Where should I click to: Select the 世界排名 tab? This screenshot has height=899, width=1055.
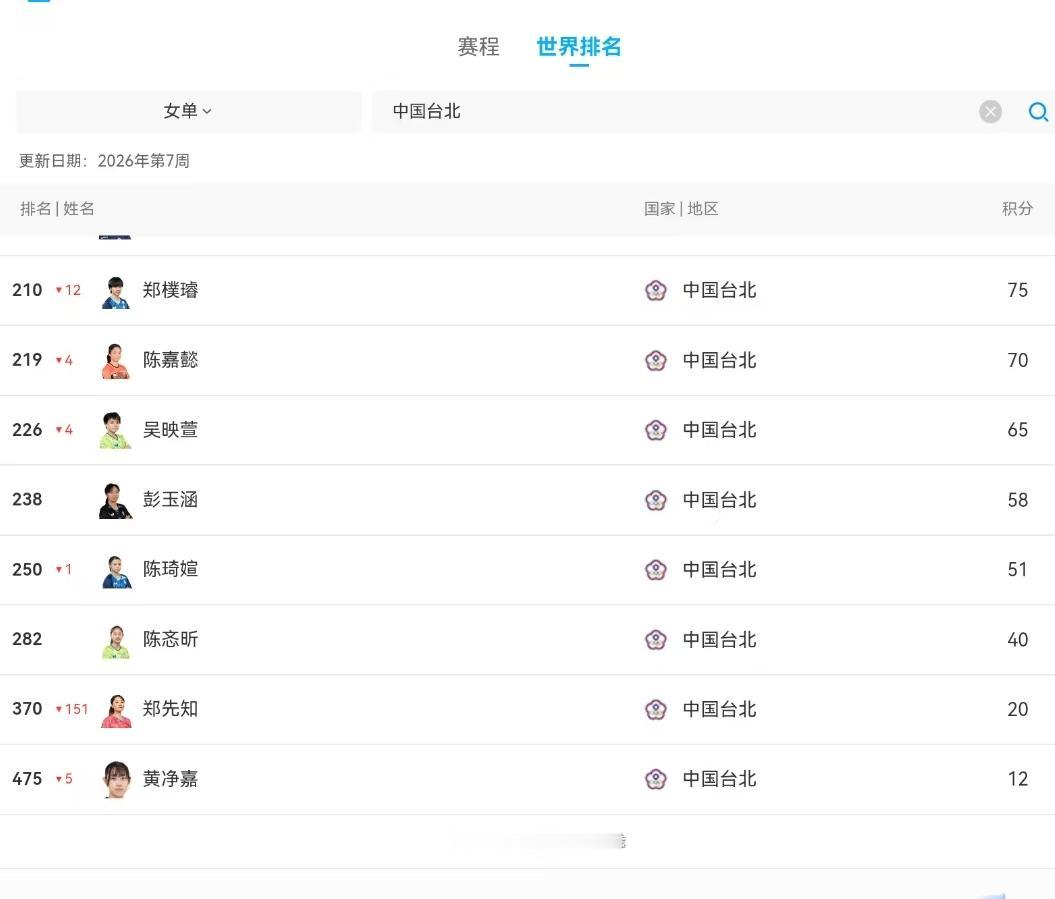579,47
